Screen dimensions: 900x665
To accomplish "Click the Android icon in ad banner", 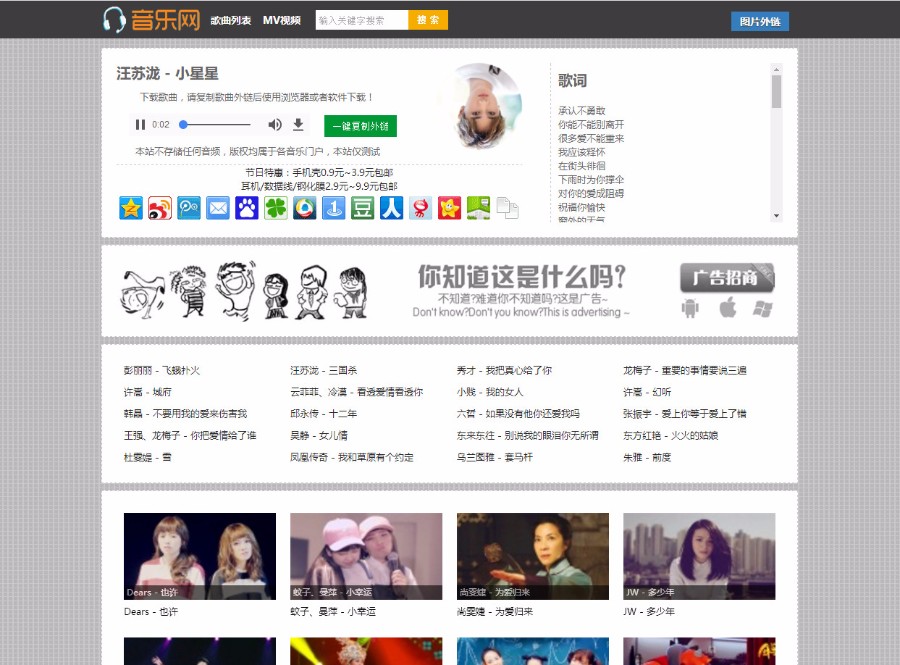I will (x=690, y=308).
